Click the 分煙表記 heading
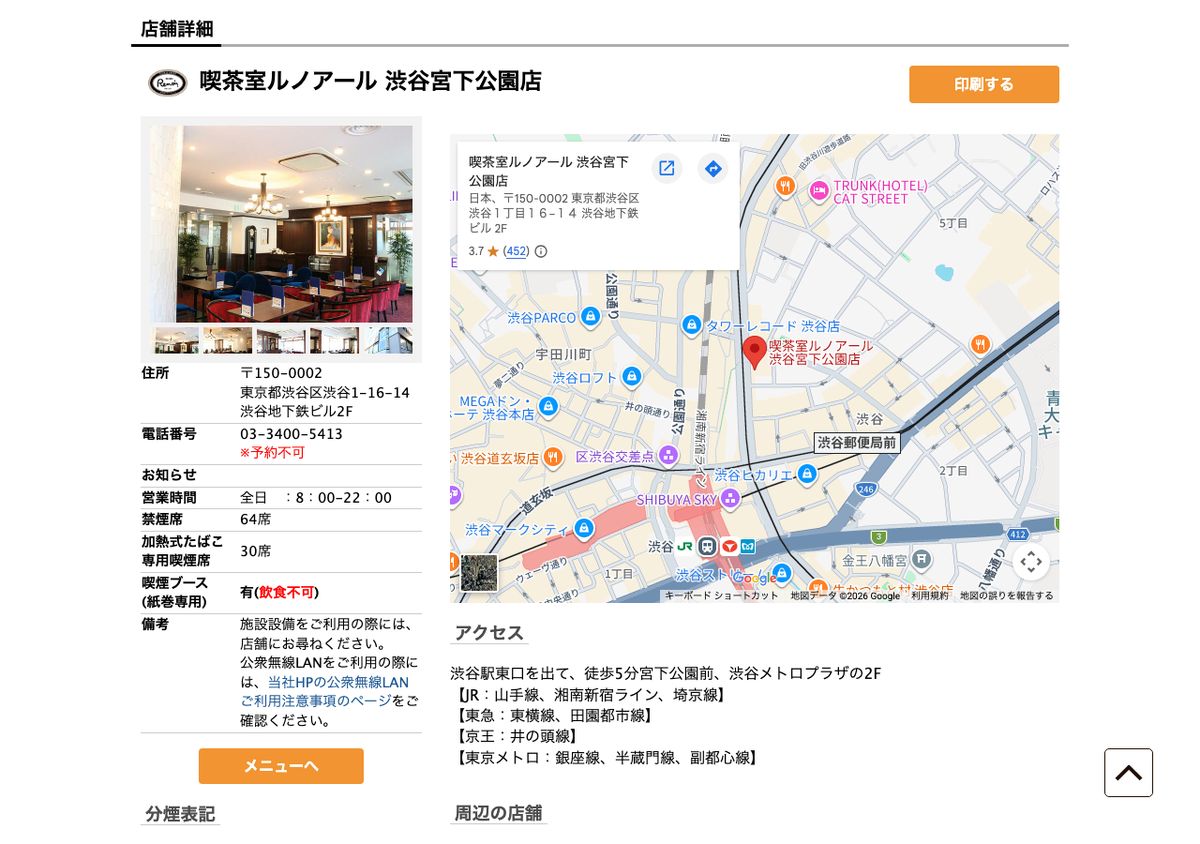Image resolution: width=1200 pixels, height=844 pixels. (x=180, y=814)
